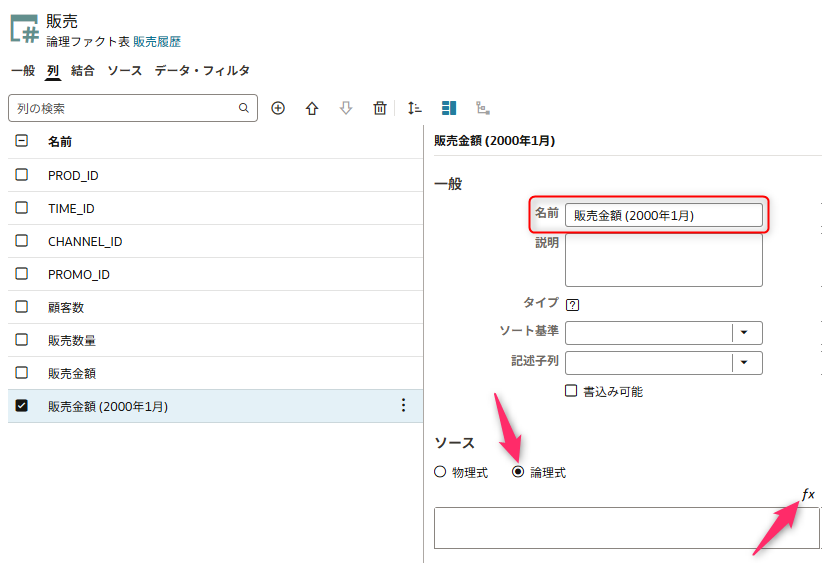Switch to the 列 tab
The height and width of the screenshot is (563, 822).
point(53,70)
